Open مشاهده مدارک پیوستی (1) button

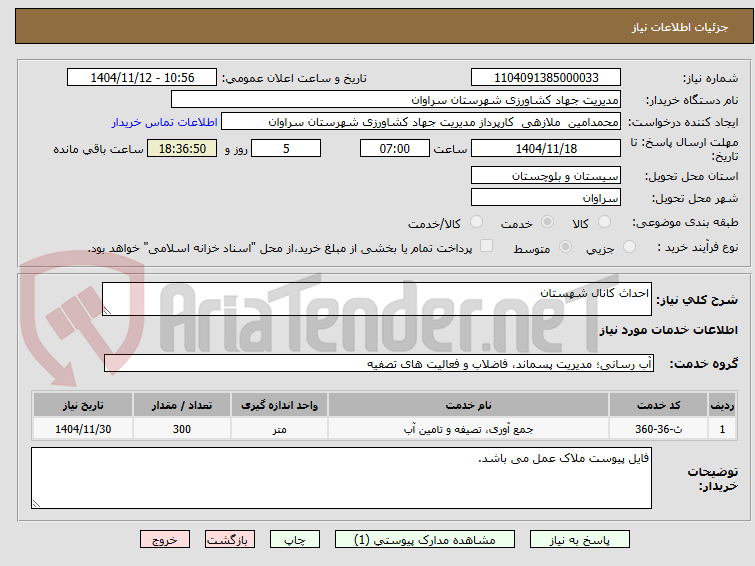pyautogui.click(x=425, y=540)
